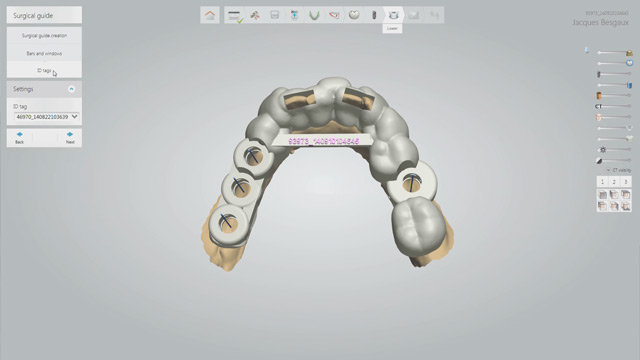The width and height of the screenshot is (640, 360).
Task: Collapse the Settings panel chevron
Action: (x=71, y=89)
